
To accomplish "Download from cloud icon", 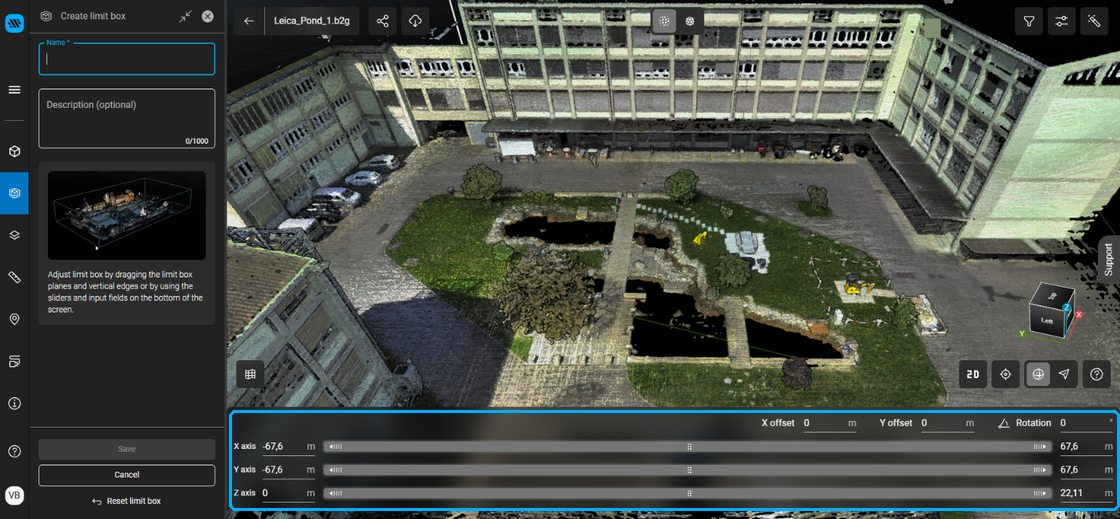I will (x=415, y=21).
